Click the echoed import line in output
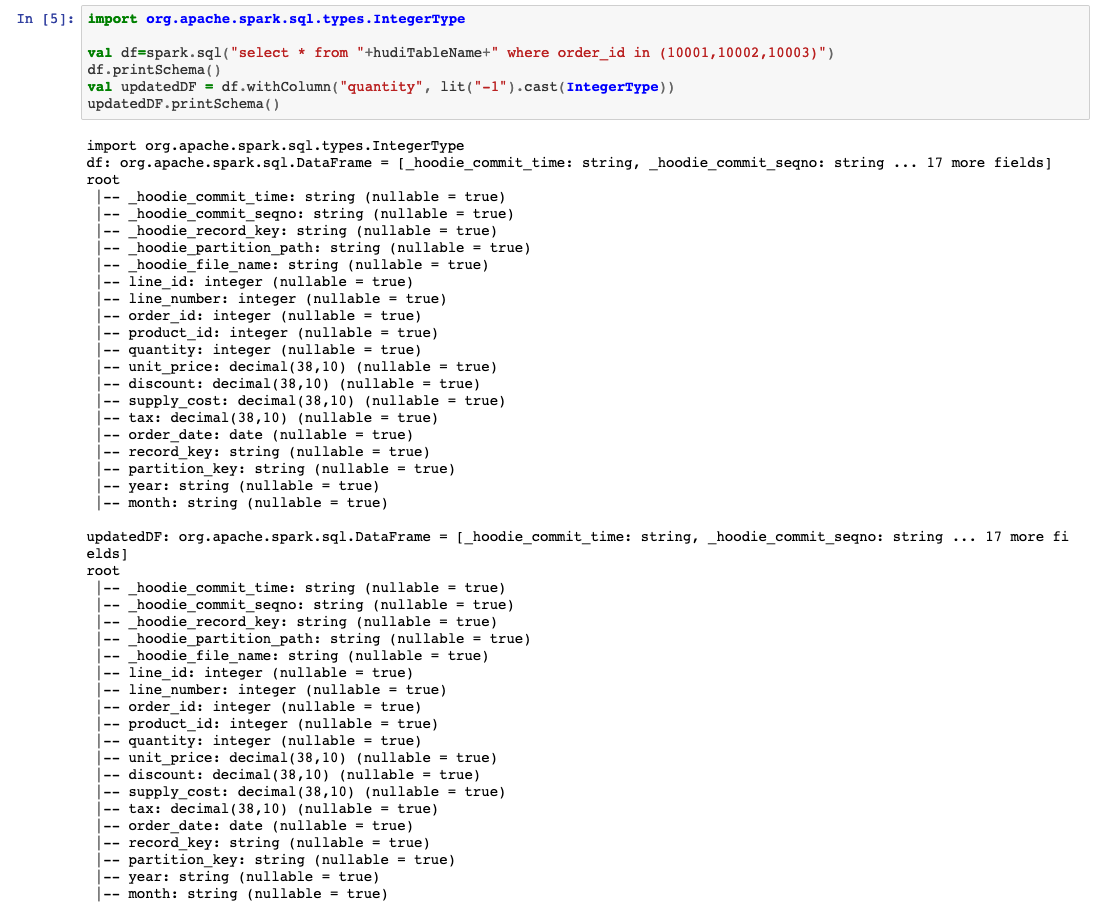Image resolution: width=1101 pixels, height=917 pixels. [x=276, y=146]
